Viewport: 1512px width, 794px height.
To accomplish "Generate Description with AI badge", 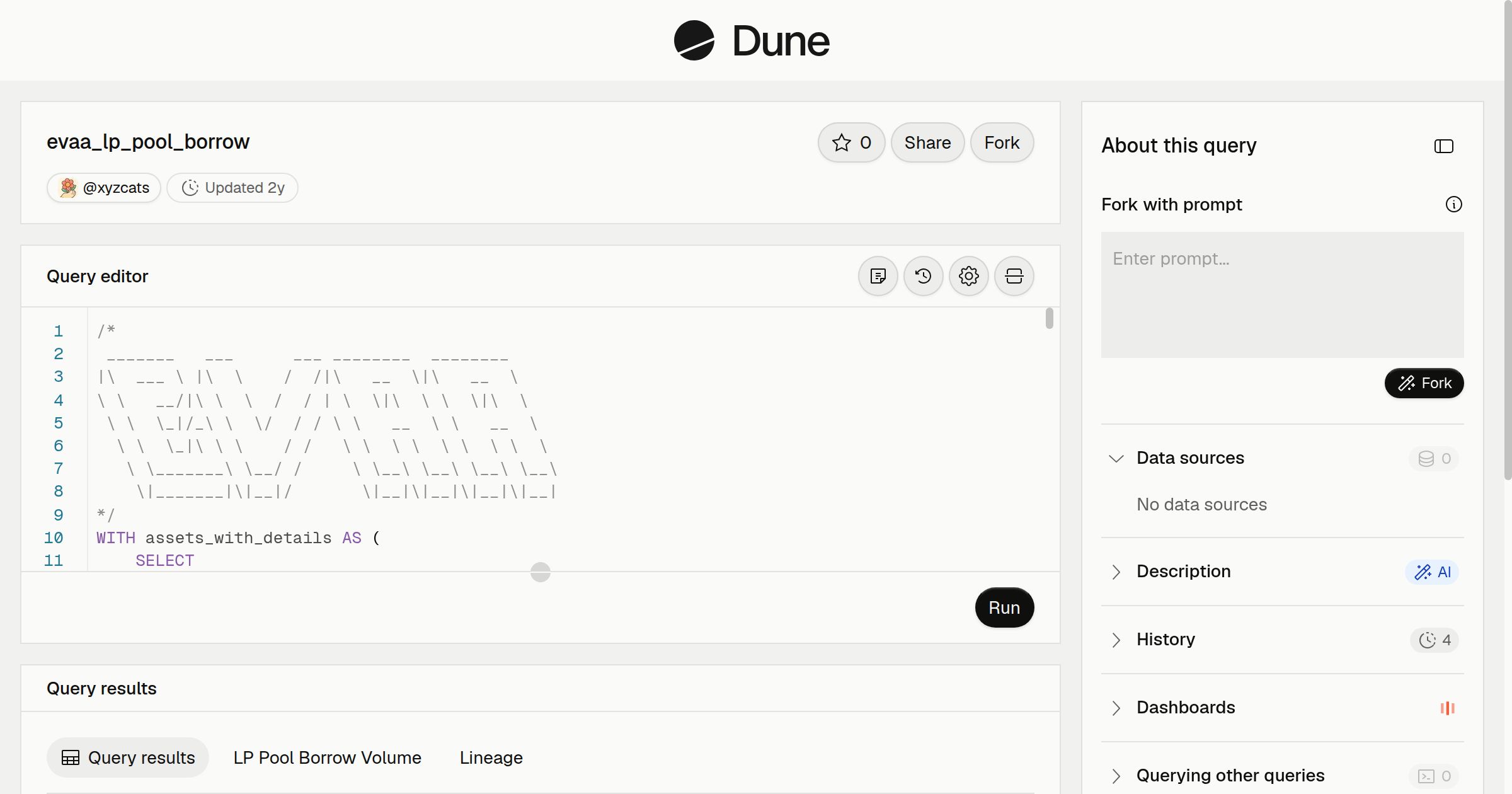I will pyautogui.click(x=1432, y=572).
